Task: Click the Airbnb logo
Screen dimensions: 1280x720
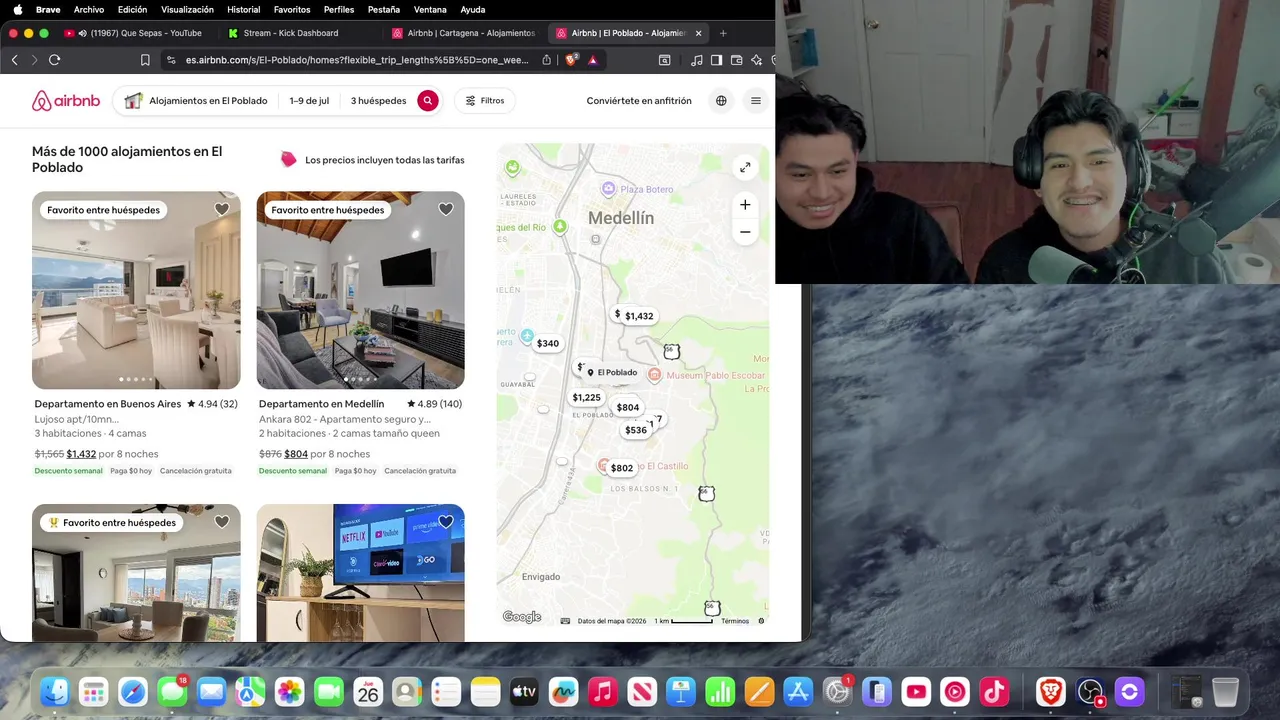Action: coord(66,101)
